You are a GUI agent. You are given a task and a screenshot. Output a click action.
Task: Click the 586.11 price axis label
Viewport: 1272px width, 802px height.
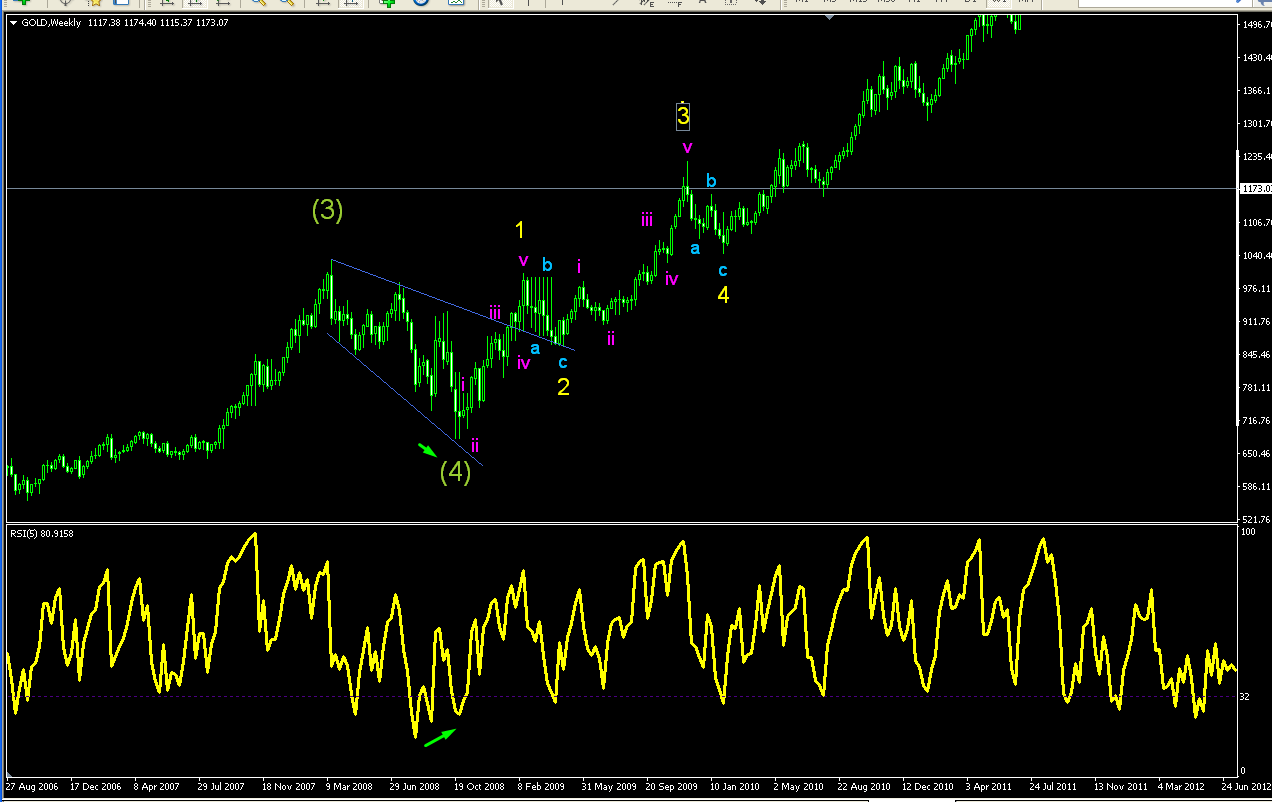pos(1255,487)
